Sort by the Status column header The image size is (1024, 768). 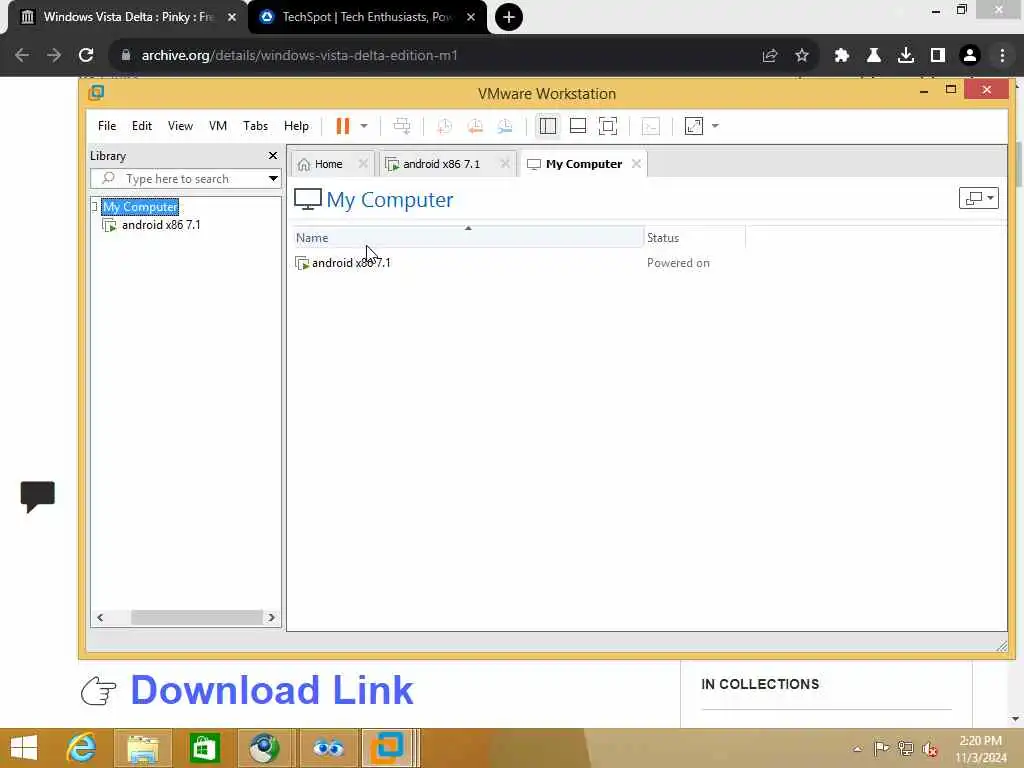695,238
